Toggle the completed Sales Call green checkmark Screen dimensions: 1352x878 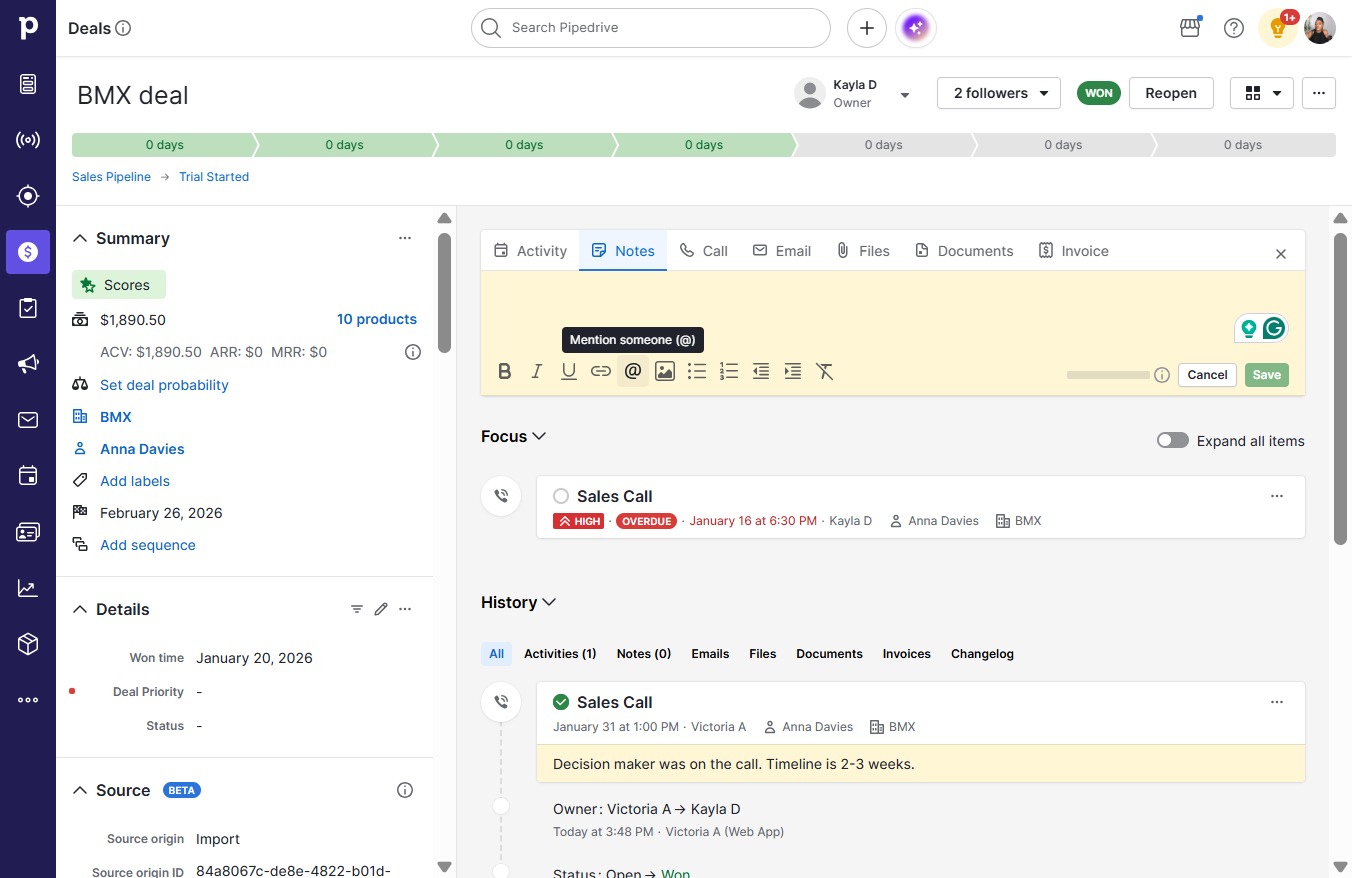coord(561,702)
